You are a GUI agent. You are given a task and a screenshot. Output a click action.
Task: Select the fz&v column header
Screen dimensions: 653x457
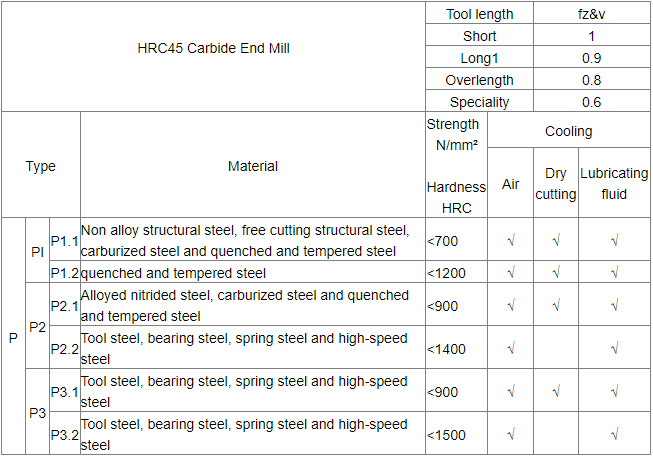coord(591,14)
